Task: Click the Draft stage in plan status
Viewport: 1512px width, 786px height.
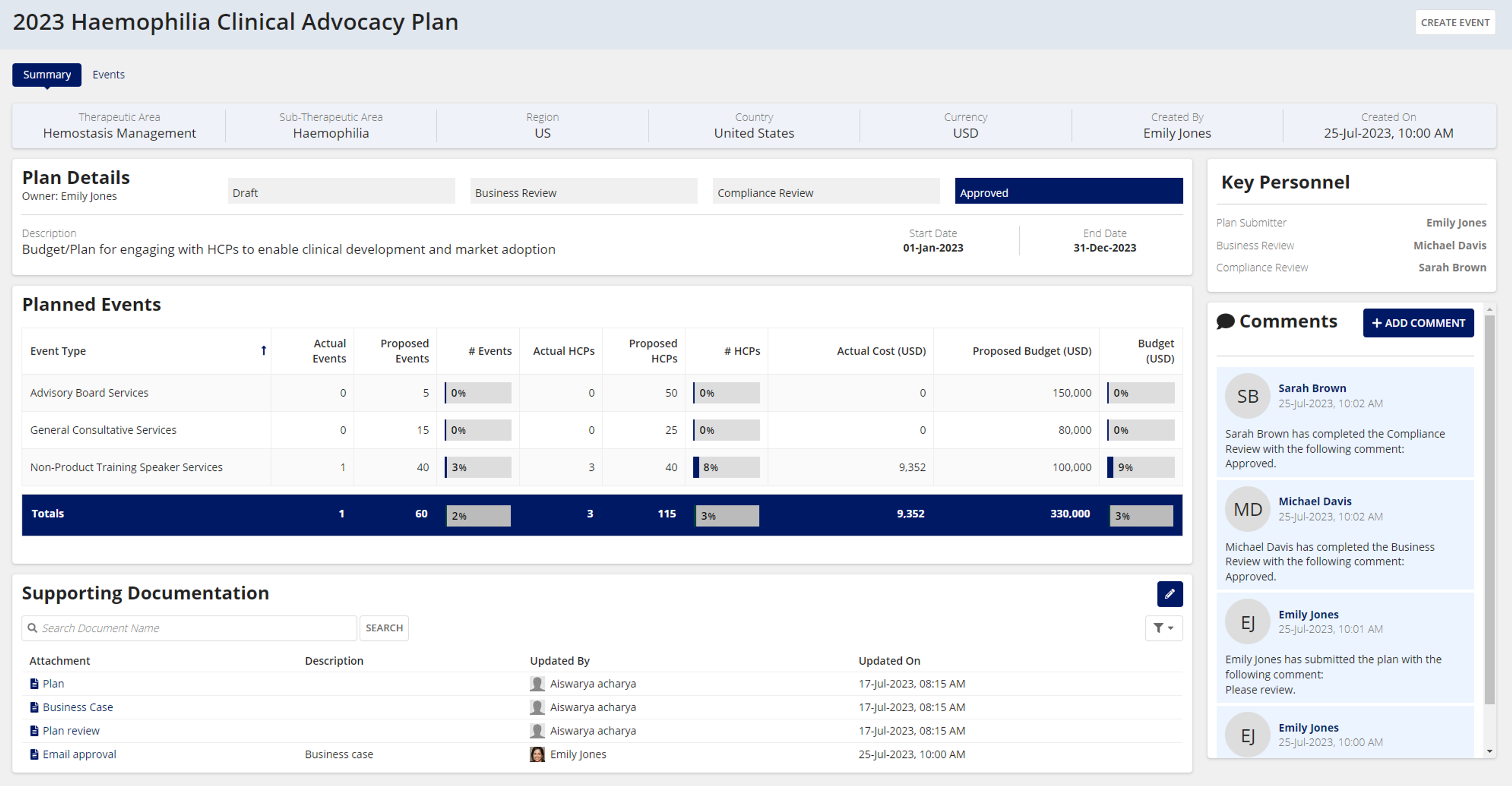Action: [341, 191]
